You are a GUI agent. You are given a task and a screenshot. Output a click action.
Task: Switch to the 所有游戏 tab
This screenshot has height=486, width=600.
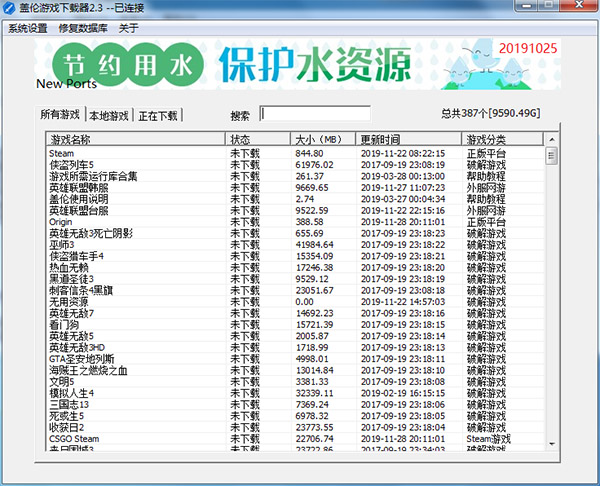(x=59, y=115)
